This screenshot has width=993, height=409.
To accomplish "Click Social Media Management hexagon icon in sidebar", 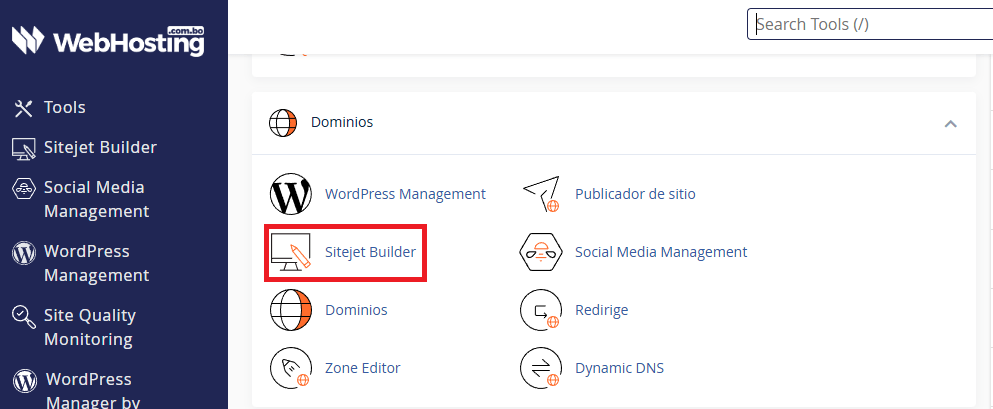I will coord(23,188).
